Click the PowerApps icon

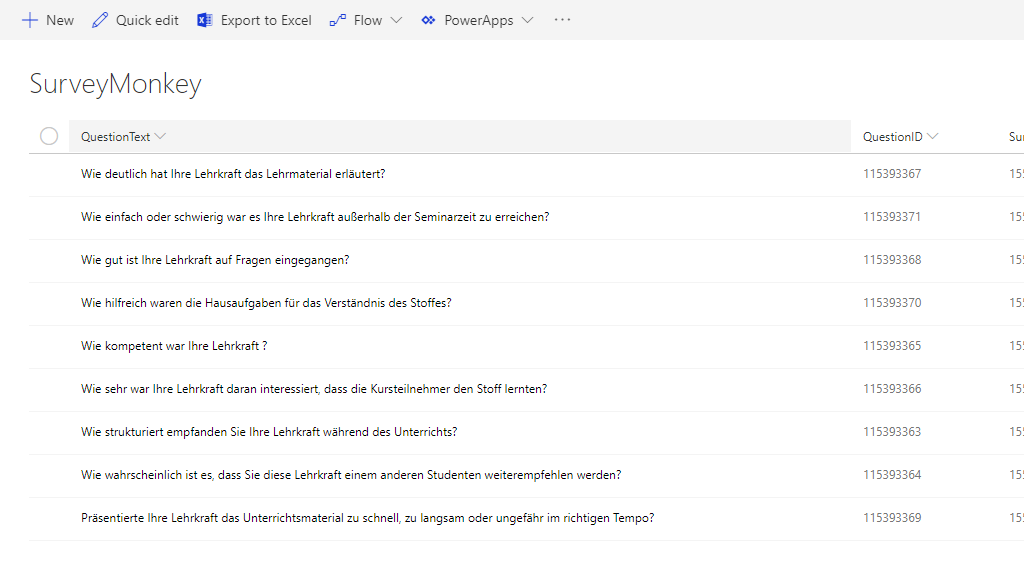[429, 20]
